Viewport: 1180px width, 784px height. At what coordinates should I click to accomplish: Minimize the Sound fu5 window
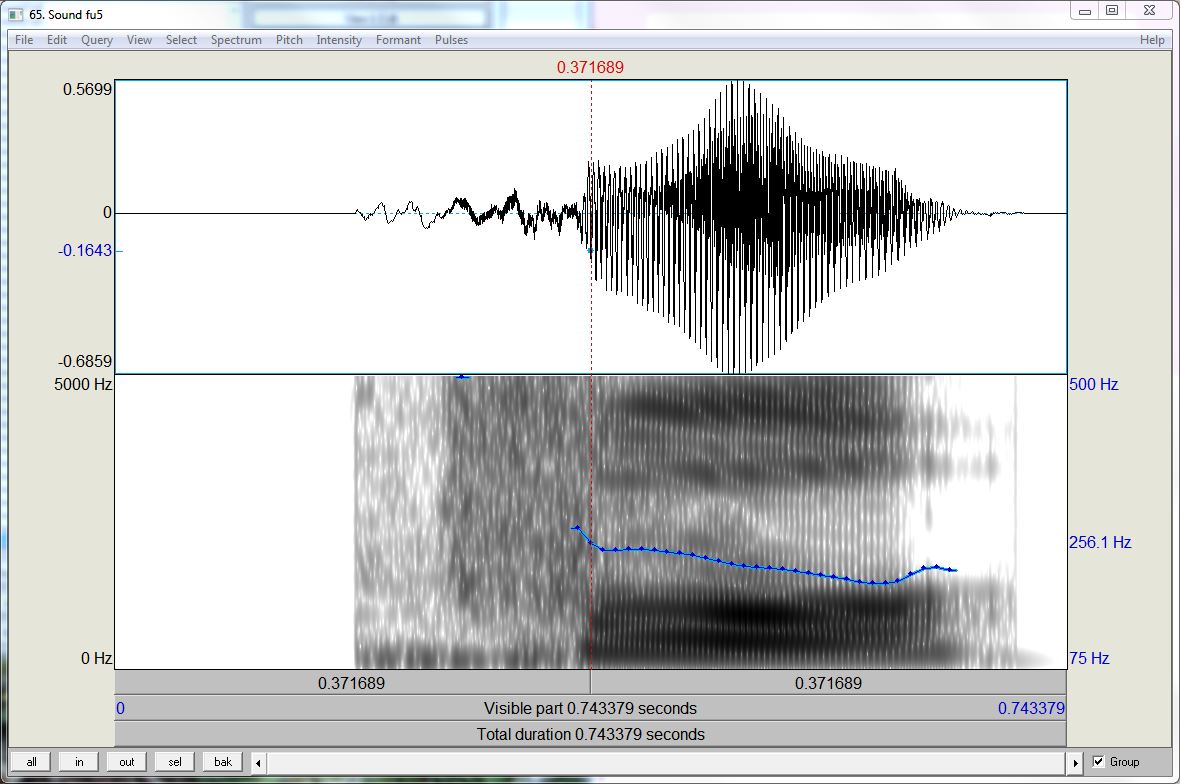click(1084, 11)
